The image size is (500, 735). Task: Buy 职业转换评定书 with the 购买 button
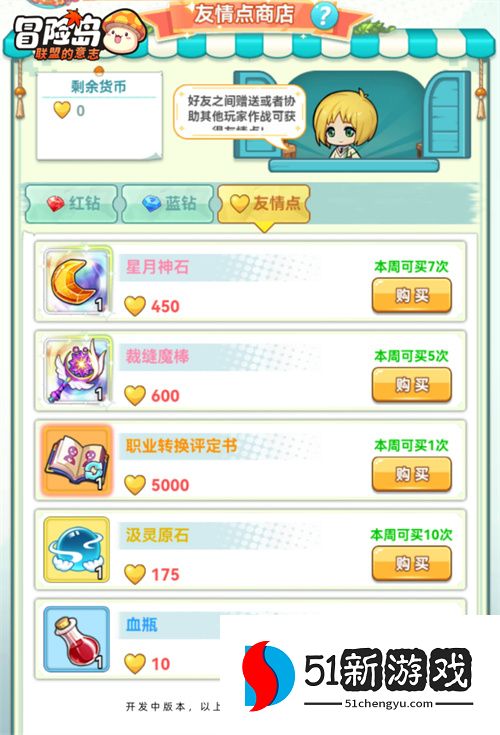(x=411, y=474)
